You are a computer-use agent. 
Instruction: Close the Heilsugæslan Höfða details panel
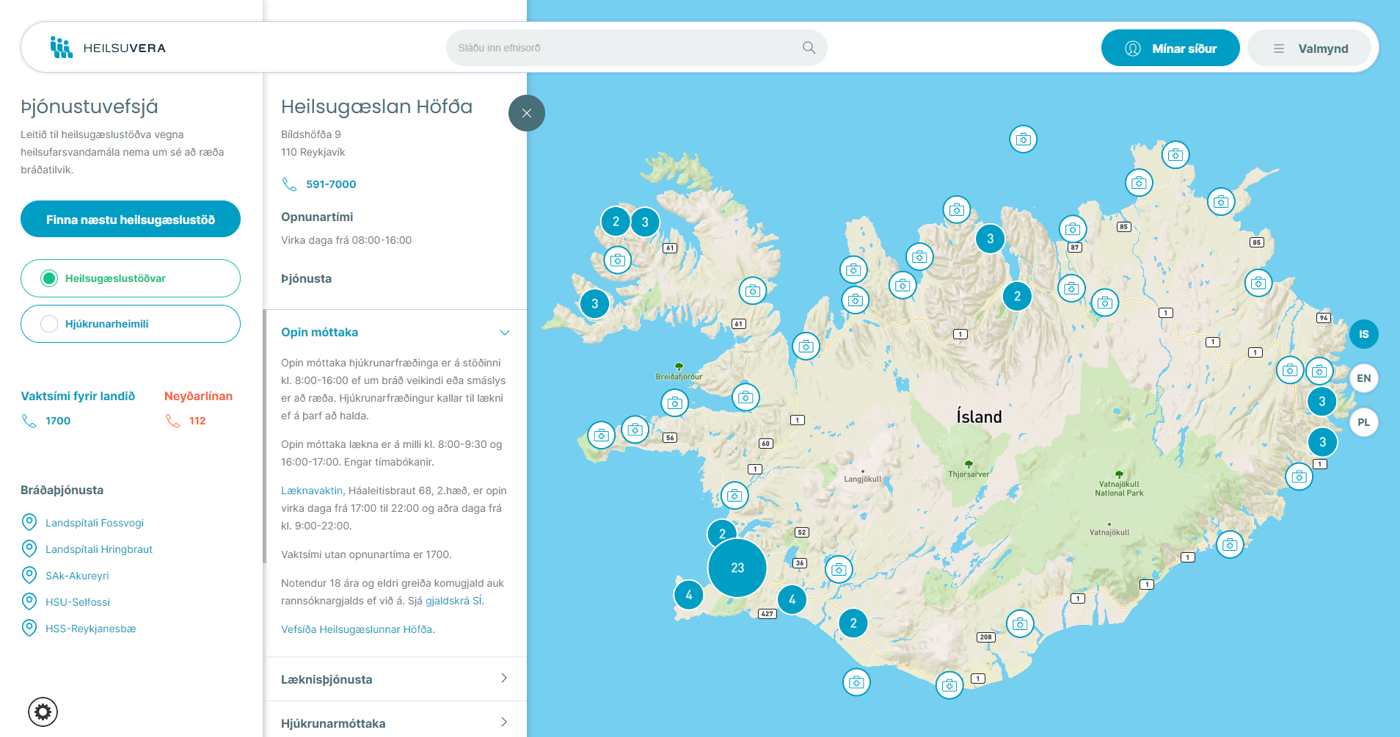point(526,113)
